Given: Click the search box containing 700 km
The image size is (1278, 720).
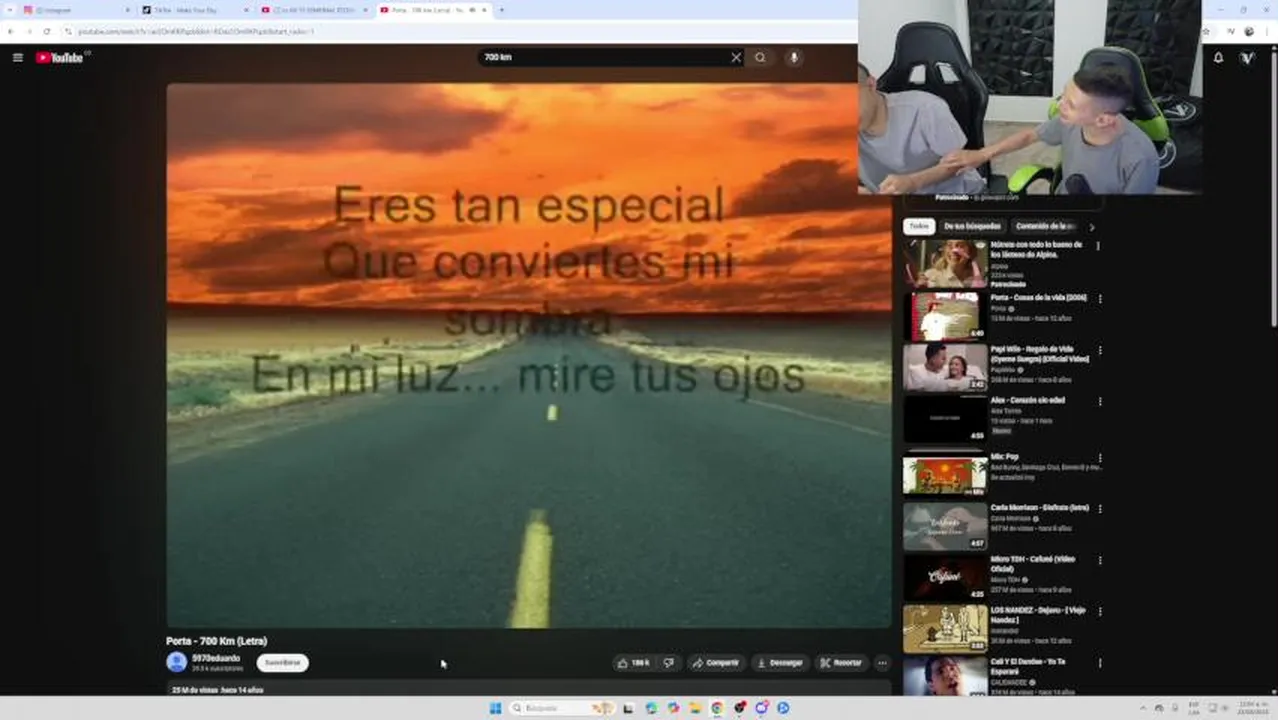Looking at the screenshot, I should [603, 57].
